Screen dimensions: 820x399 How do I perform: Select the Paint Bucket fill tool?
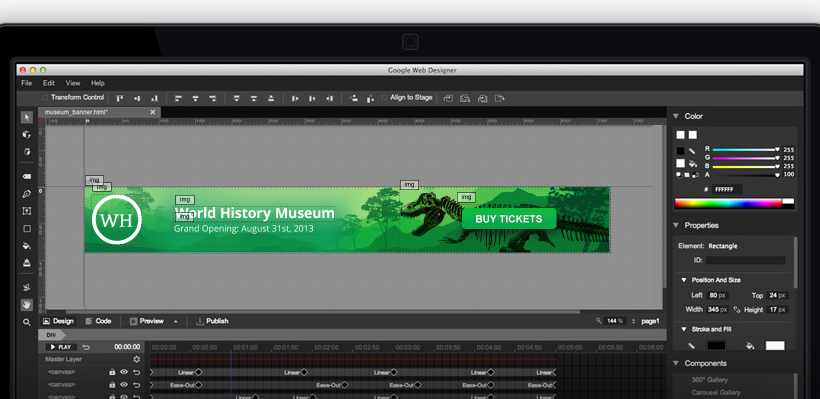[27, 245]
